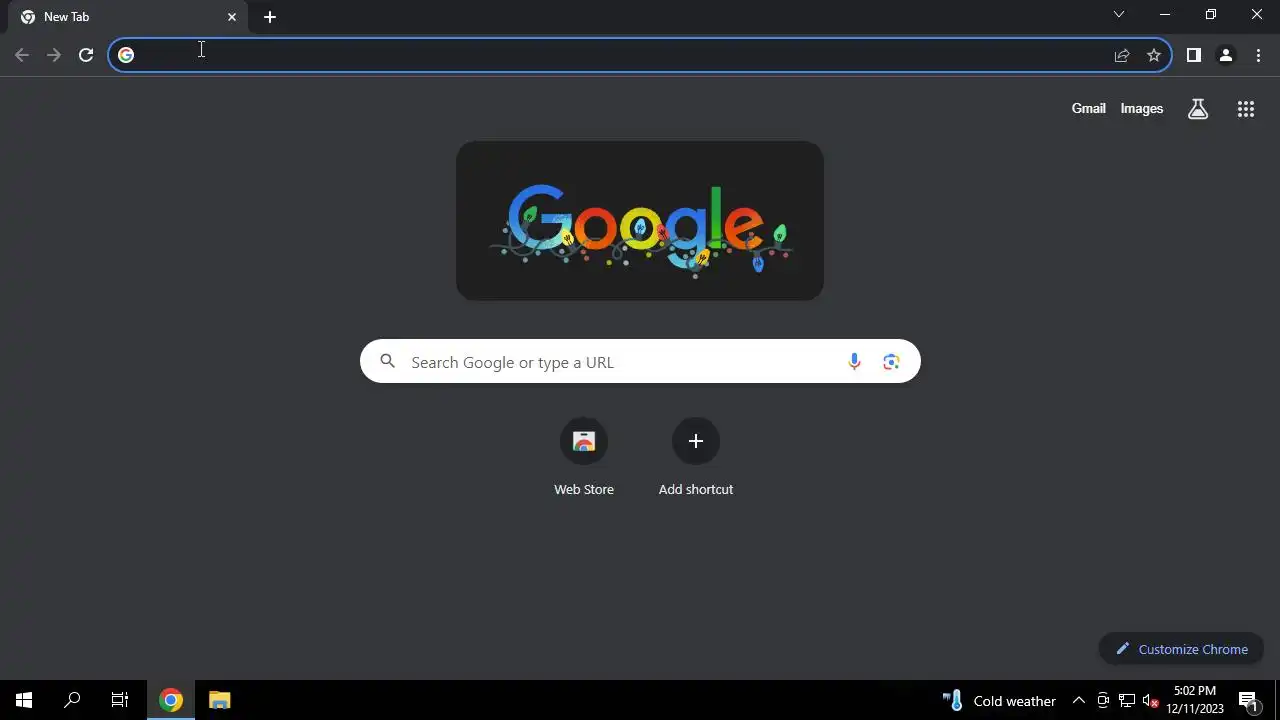Viewport: 1280px width, 720px height.
Task: Open Google Images link
Action: [x=1141, y=108]
